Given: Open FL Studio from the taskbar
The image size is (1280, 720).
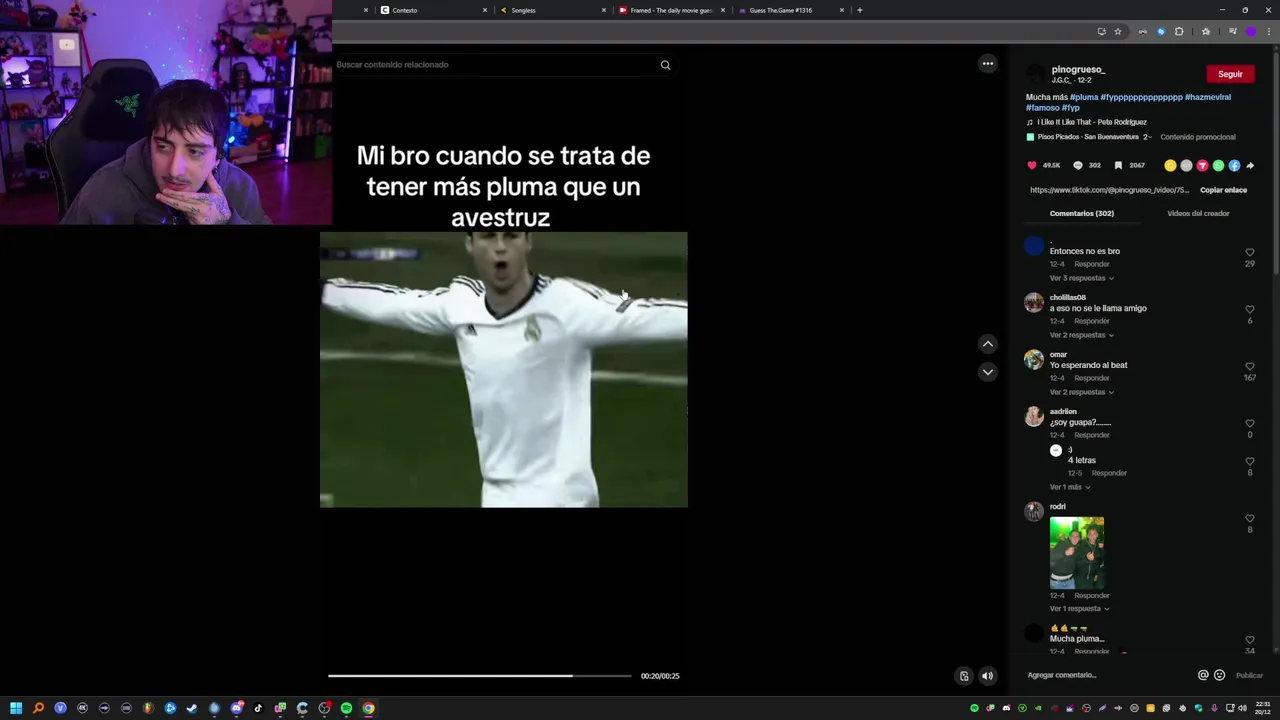Looking at the screenshot, I should (x=148, y=708).
